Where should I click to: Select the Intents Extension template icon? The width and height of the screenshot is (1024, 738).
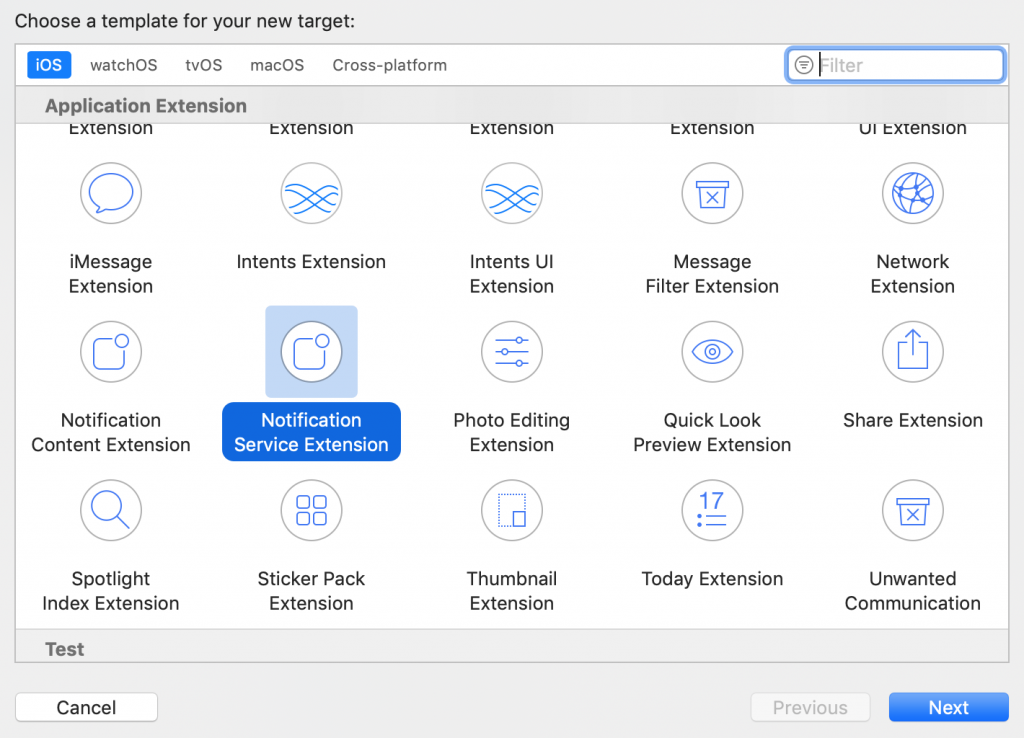click(x=311, y=193)
